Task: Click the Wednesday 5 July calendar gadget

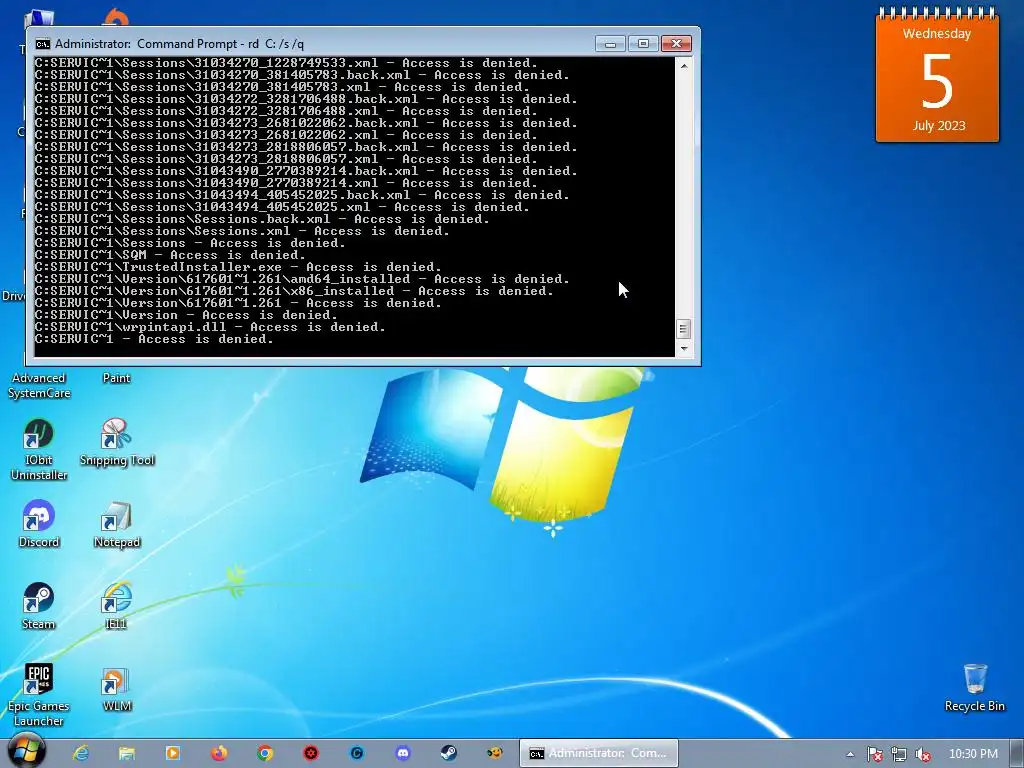Action: coord(937,77)
